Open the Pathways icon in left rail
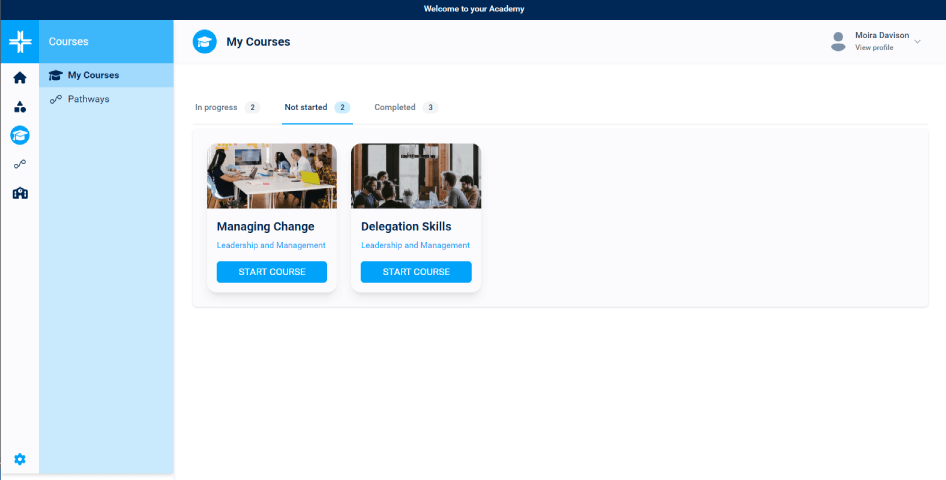This screenshot has width=946, height=480. click(20, 164)
